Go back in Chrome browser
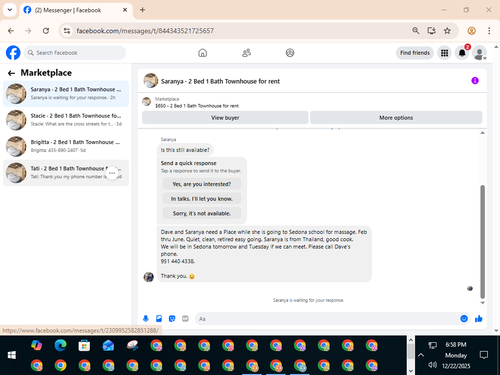 pyautogui.click(x=11, y=31)
